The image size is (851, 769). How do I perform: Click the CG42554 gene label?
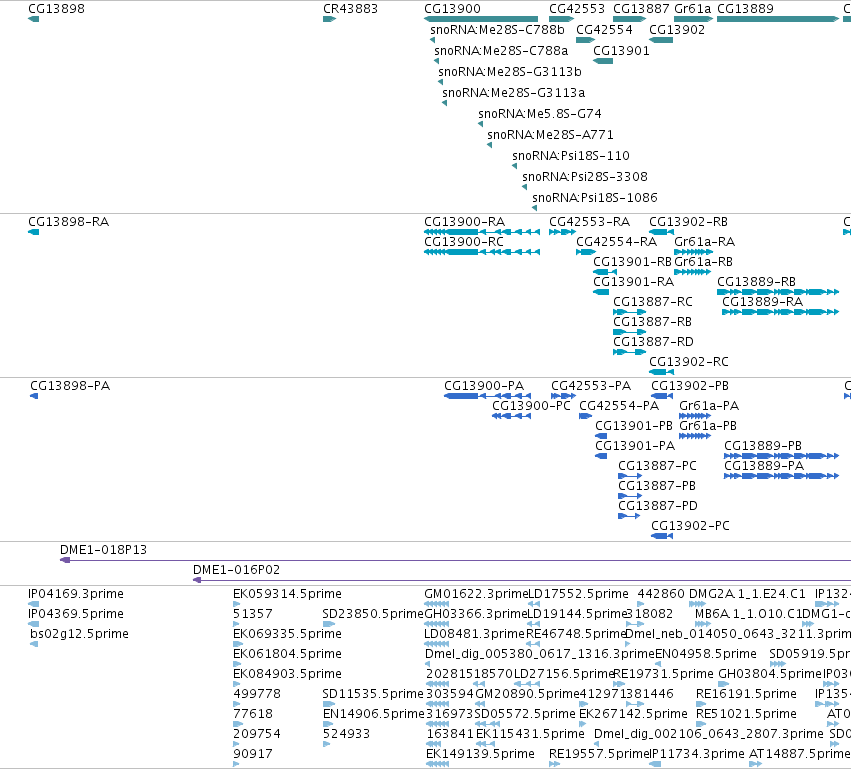pos(605,30)
